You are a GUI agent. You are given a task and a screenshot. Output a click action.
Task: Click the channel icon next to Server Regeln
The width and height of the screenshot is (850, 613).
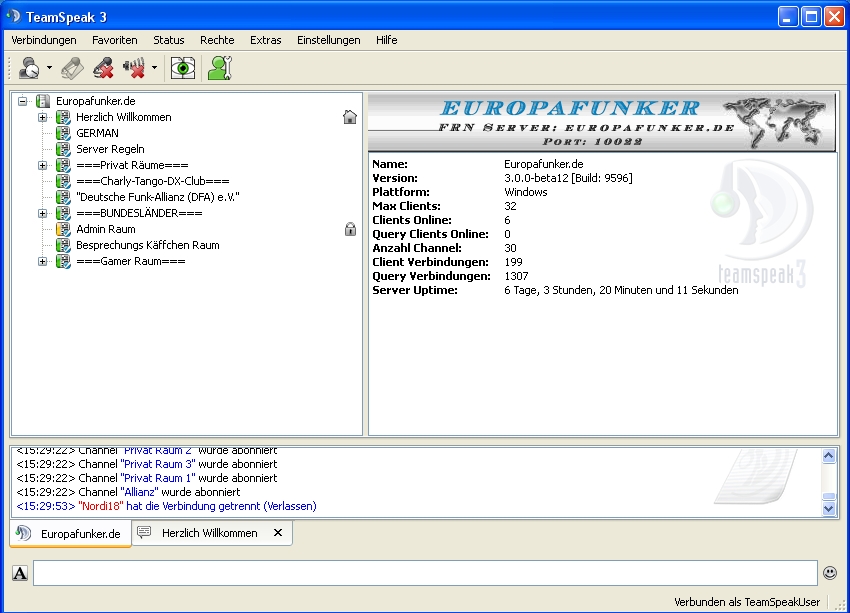63,149
